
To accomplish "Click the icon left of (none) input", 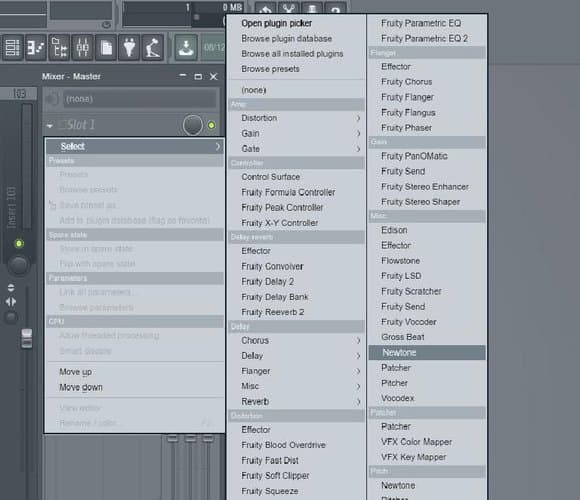I will coord(52,99).
